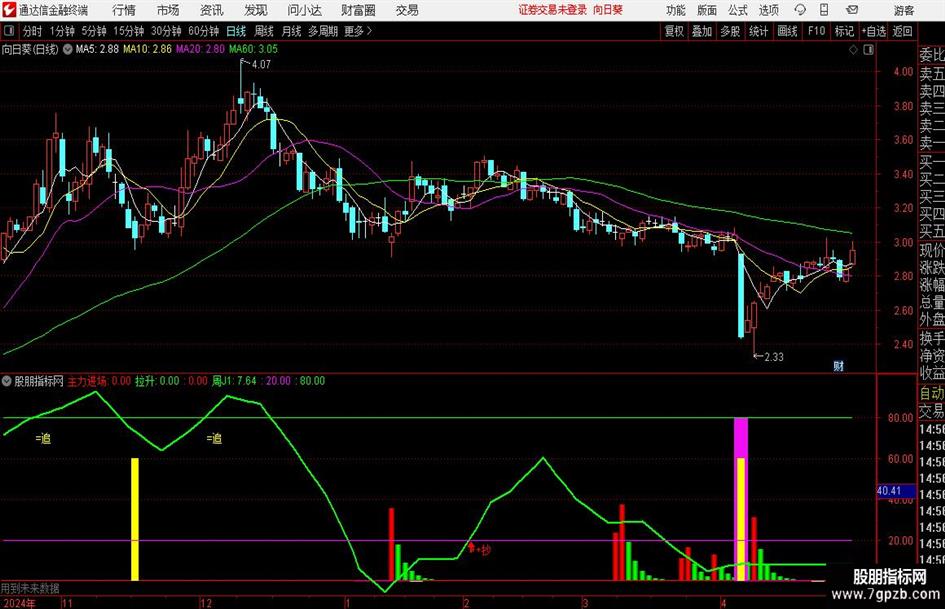
Task: Open the 问小达 assistant menu
Action: pyautogui.click(x=304, y=10)
